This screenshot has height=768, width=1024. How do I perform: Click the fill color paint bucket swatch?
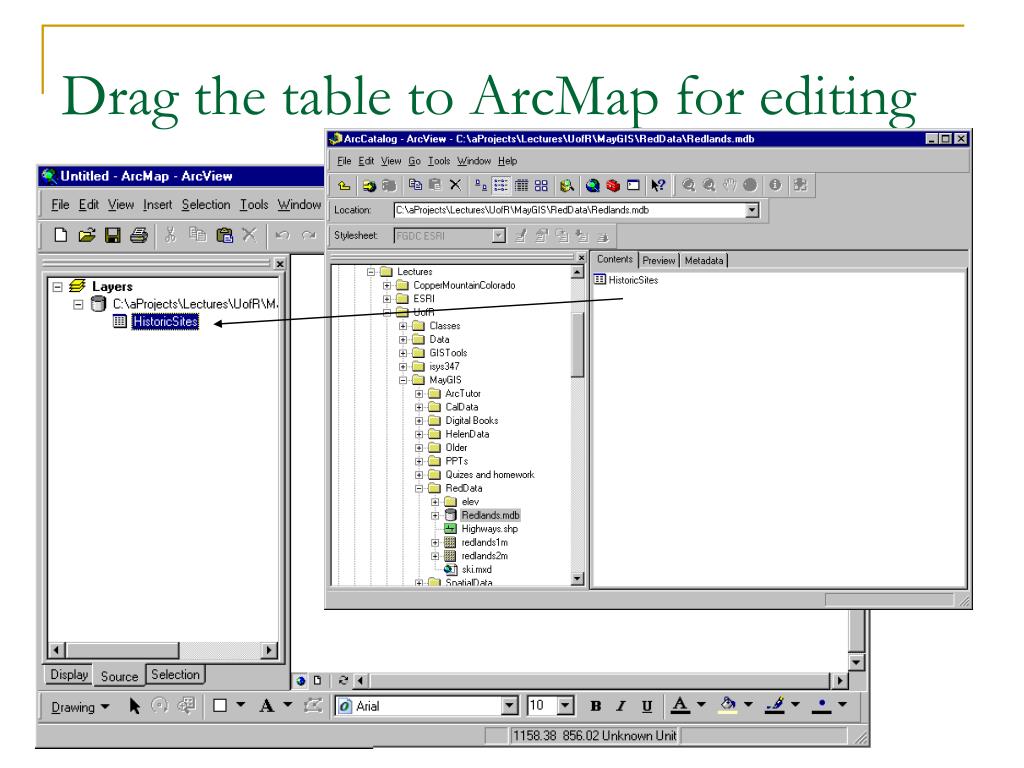click(728, 705)
